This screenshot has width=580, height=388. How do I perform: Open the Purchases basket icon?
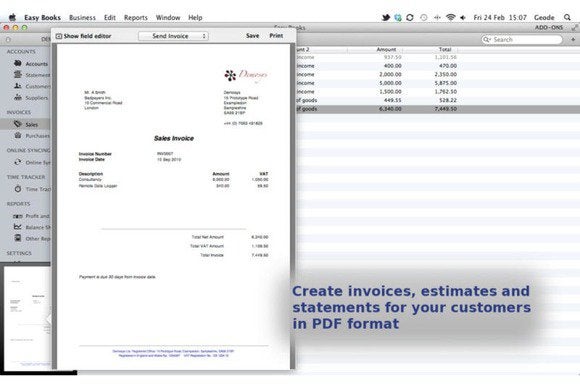point(17,135)
